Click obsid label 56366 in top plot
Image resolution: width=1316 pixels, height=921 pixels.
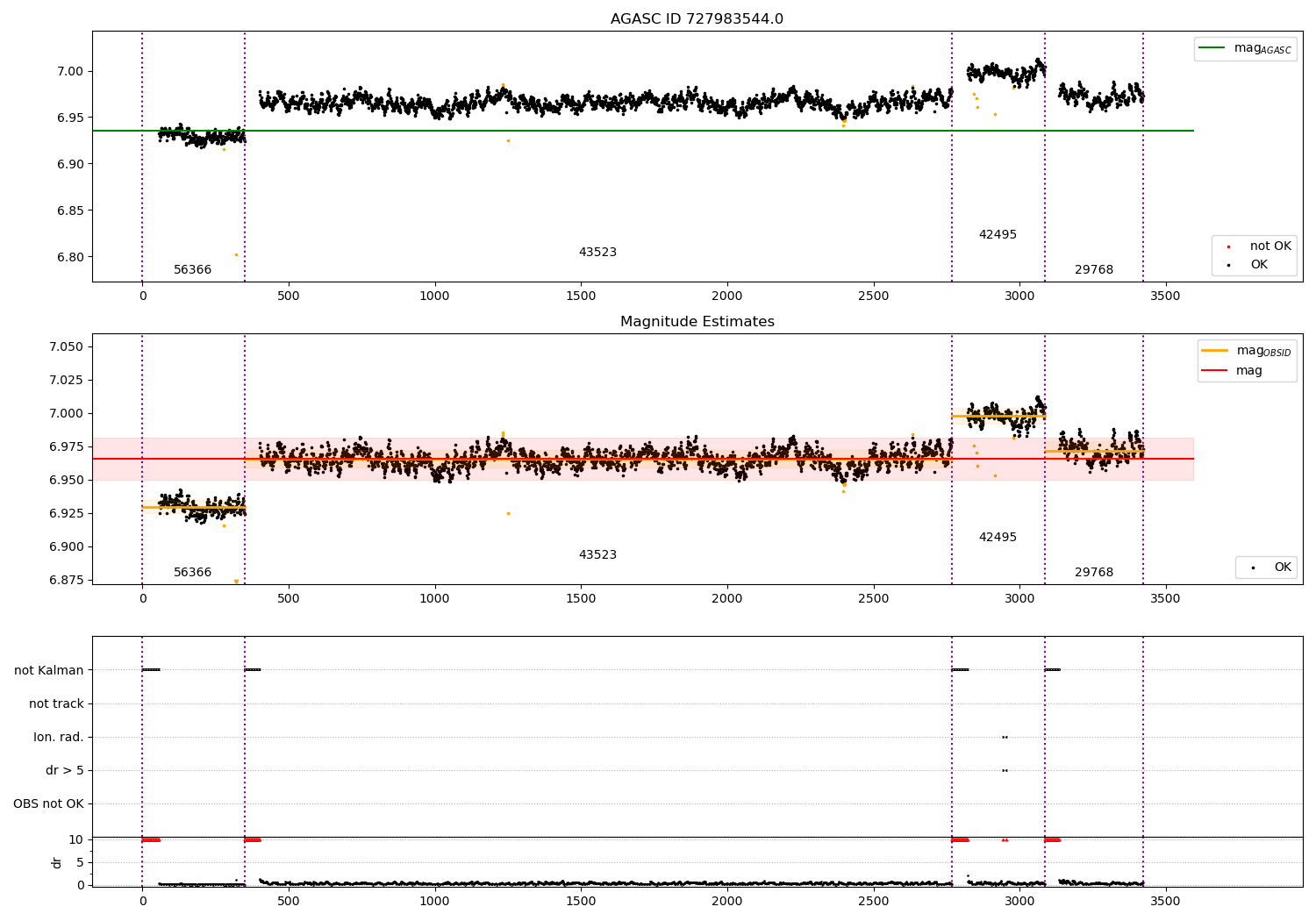[192, 270]
